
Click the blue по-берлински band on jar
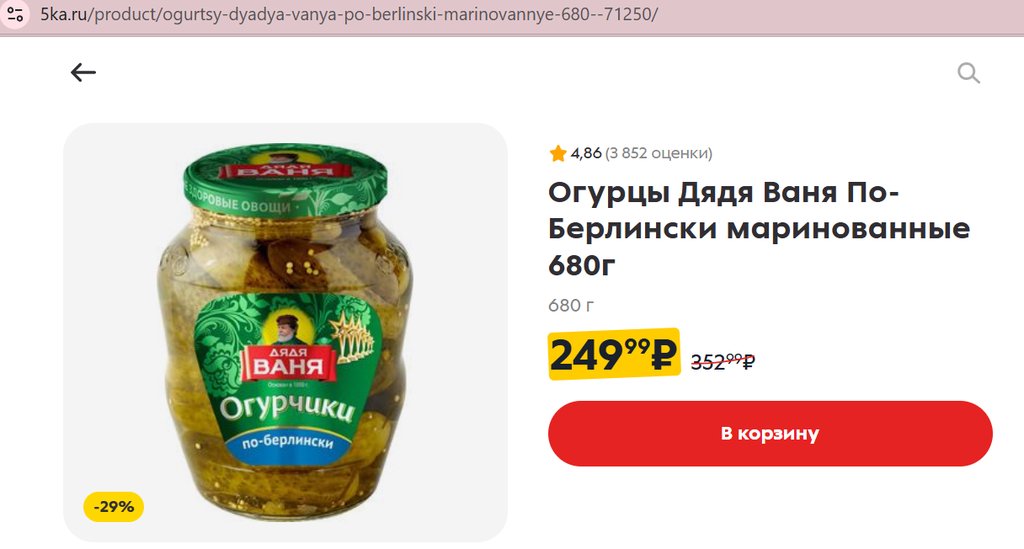point(288,442)
